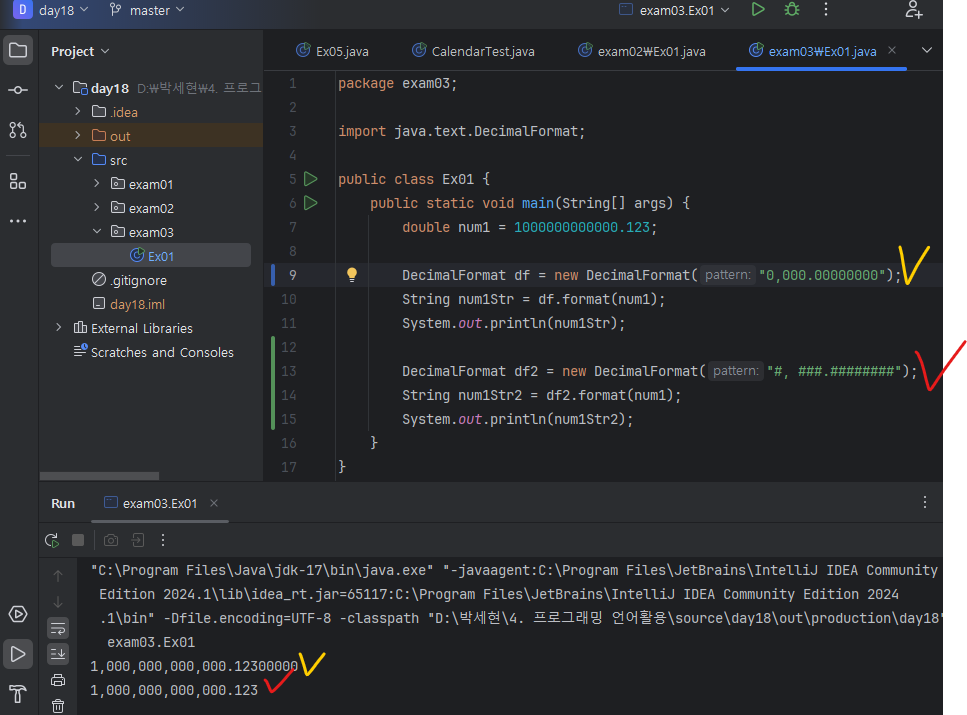Expand the .idea folder
This screenshot has height=715, width=967.
pyautogui.click(x=78, y=112)
